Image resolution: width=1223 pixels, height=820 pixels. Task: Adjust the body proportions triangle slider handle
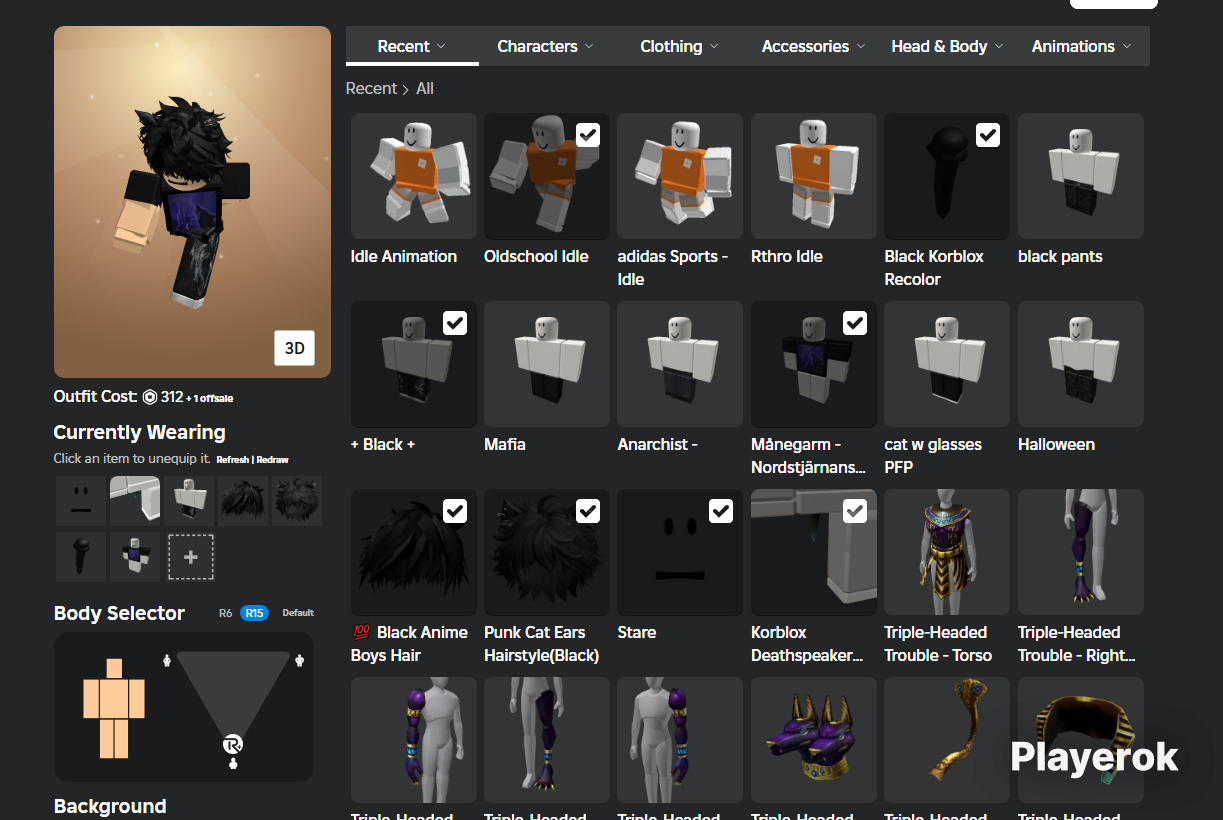pos(233,745)
